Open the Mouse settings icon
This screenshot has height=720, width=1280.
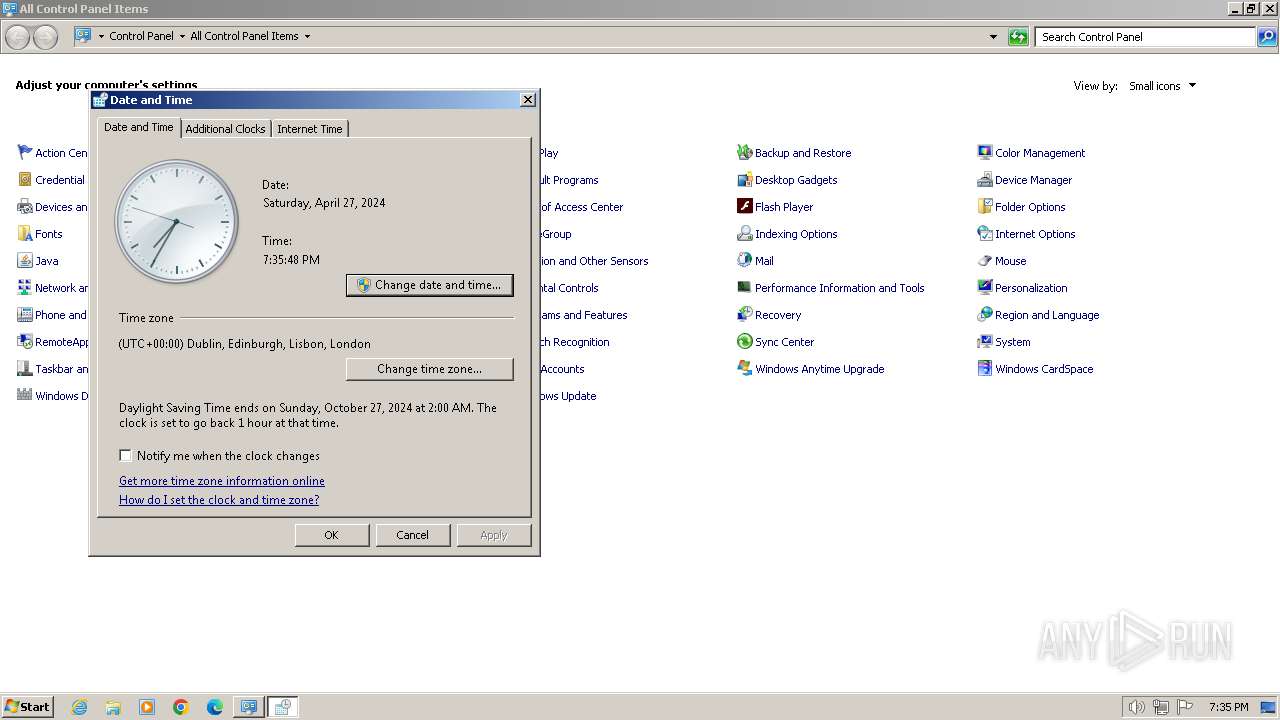pyautogui.click(x=985, y=261)
